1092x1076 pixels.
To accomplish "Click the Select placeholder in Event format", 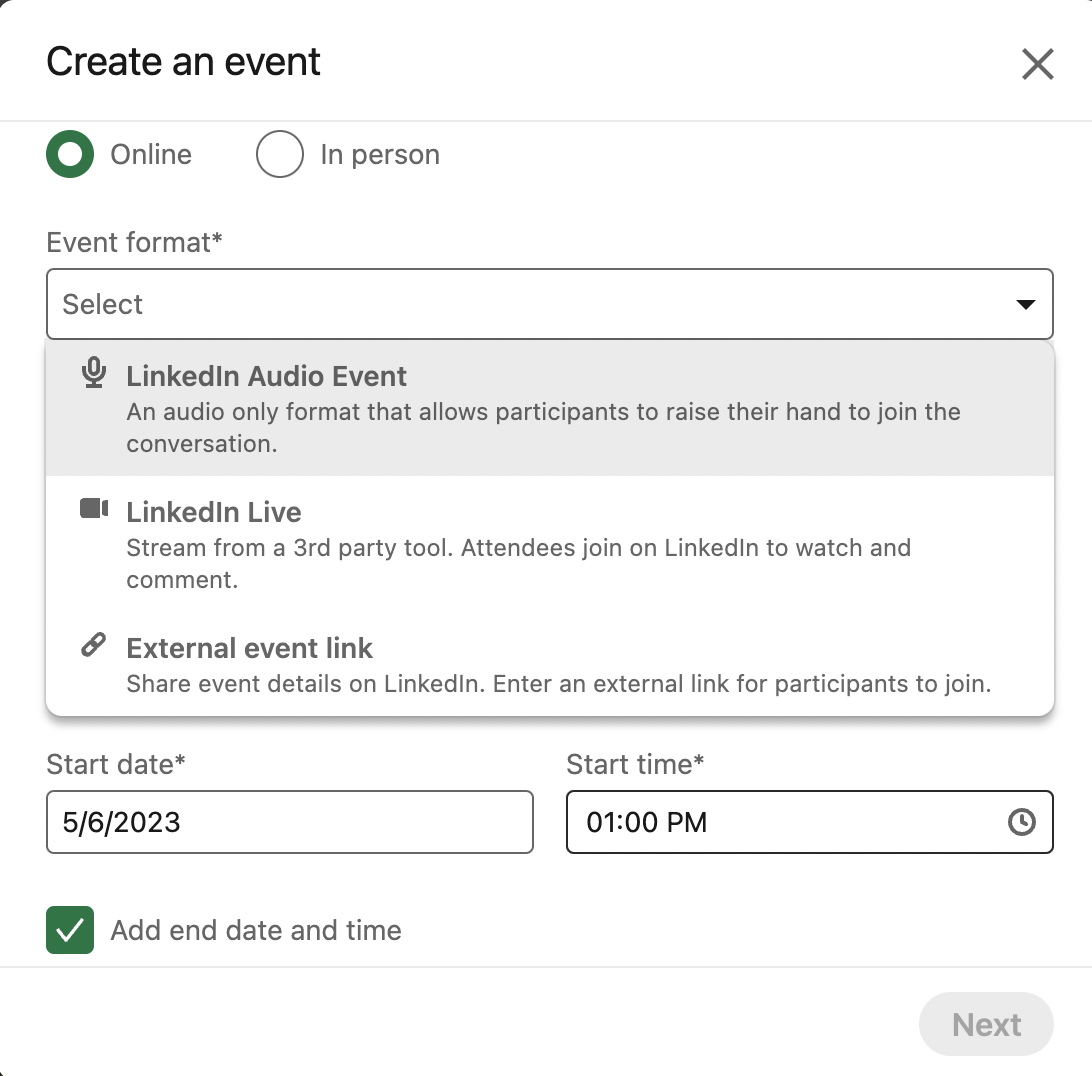I will 103,304.
